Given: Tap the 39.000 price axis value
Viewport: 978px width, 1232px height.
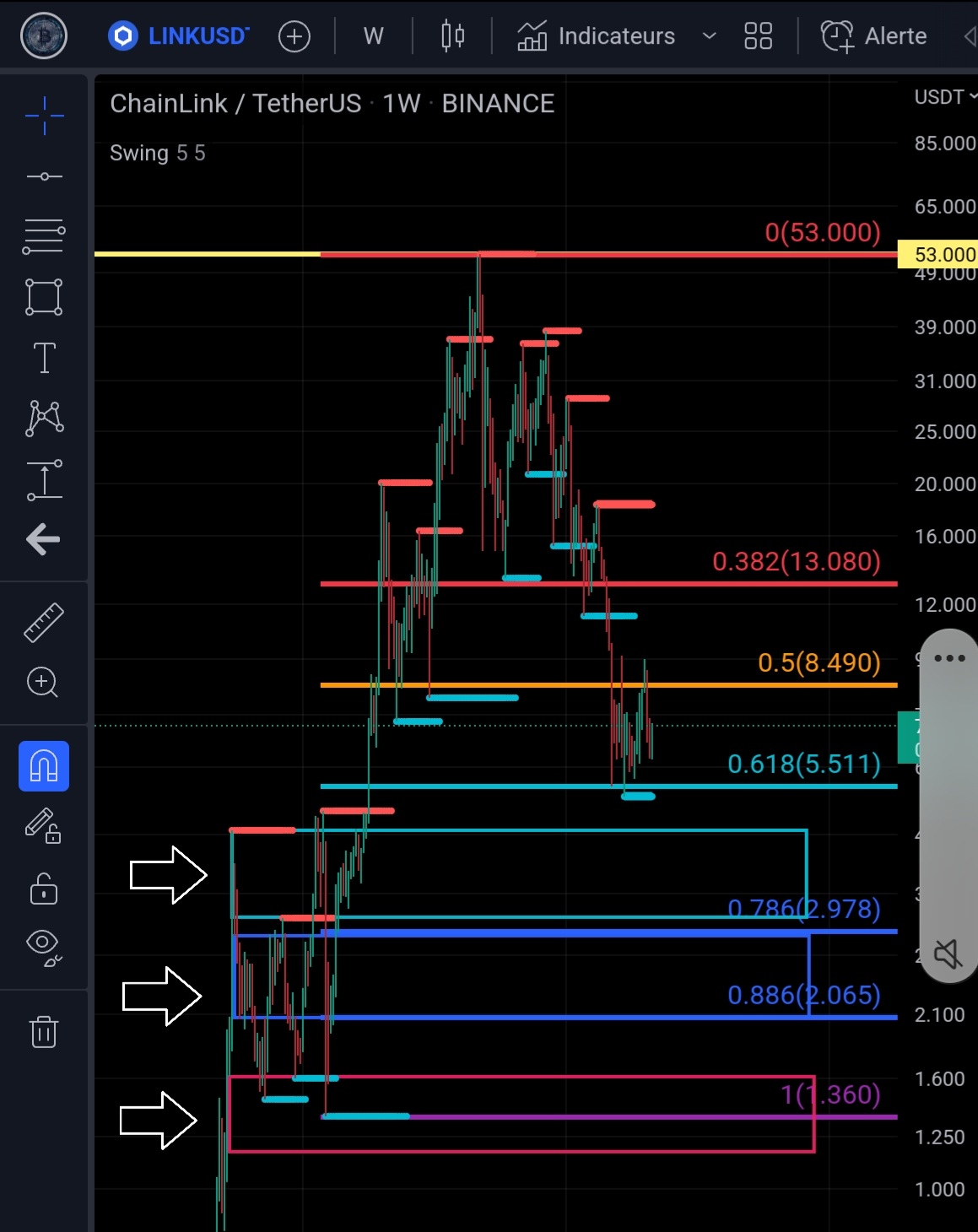Looking at the screenshot, I should point(945,327).
